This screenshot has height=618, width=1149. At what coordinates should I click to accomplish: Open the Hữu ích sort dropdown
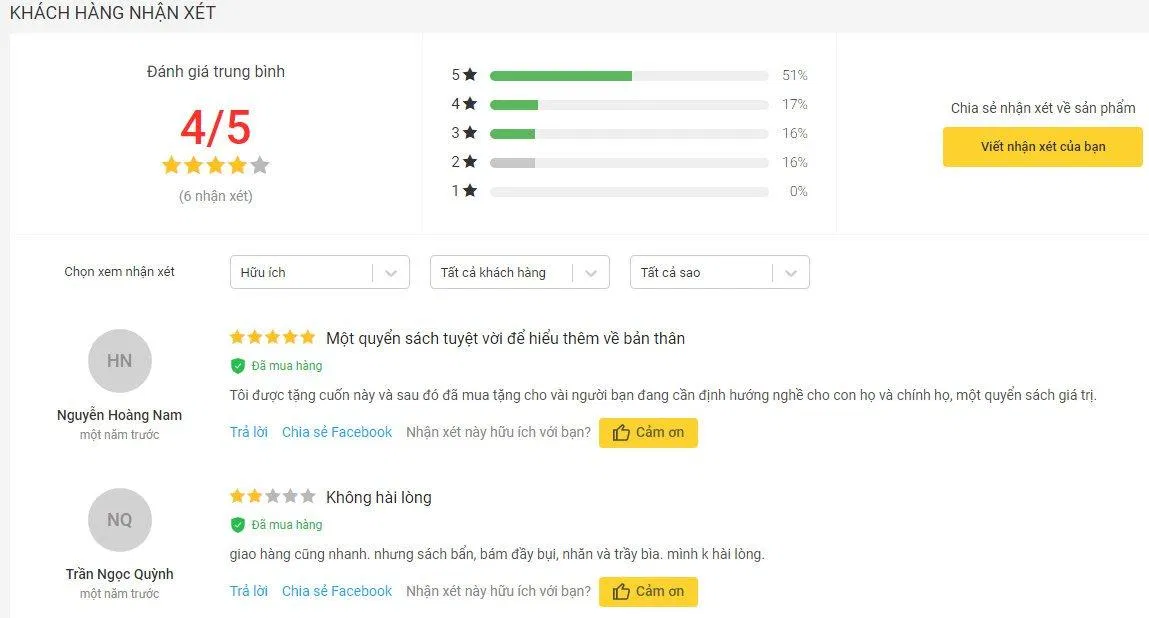pos(319,271)
